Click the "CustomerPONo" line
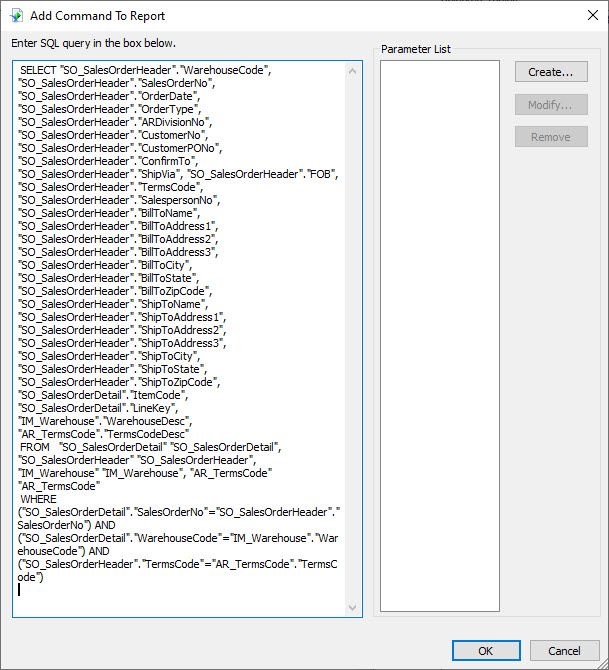Image resolution: width=609 pixels, height=670 pixels. (x=120, y=148)
